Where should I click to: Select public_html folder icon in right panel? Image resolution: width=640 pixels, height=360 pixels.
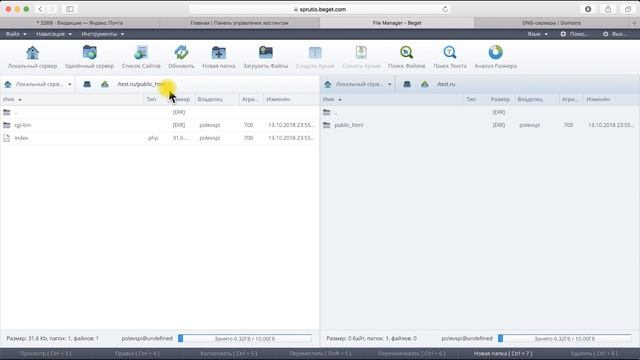[x=327, y=125]
